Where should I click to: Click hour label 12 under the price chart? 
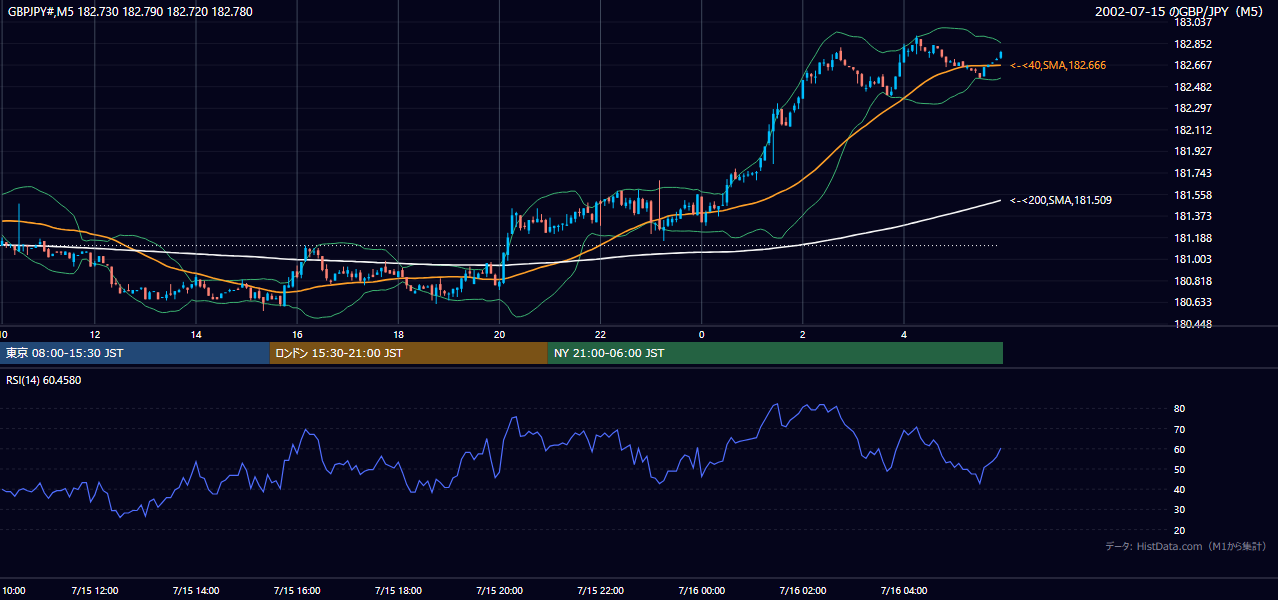click(95, 334)
